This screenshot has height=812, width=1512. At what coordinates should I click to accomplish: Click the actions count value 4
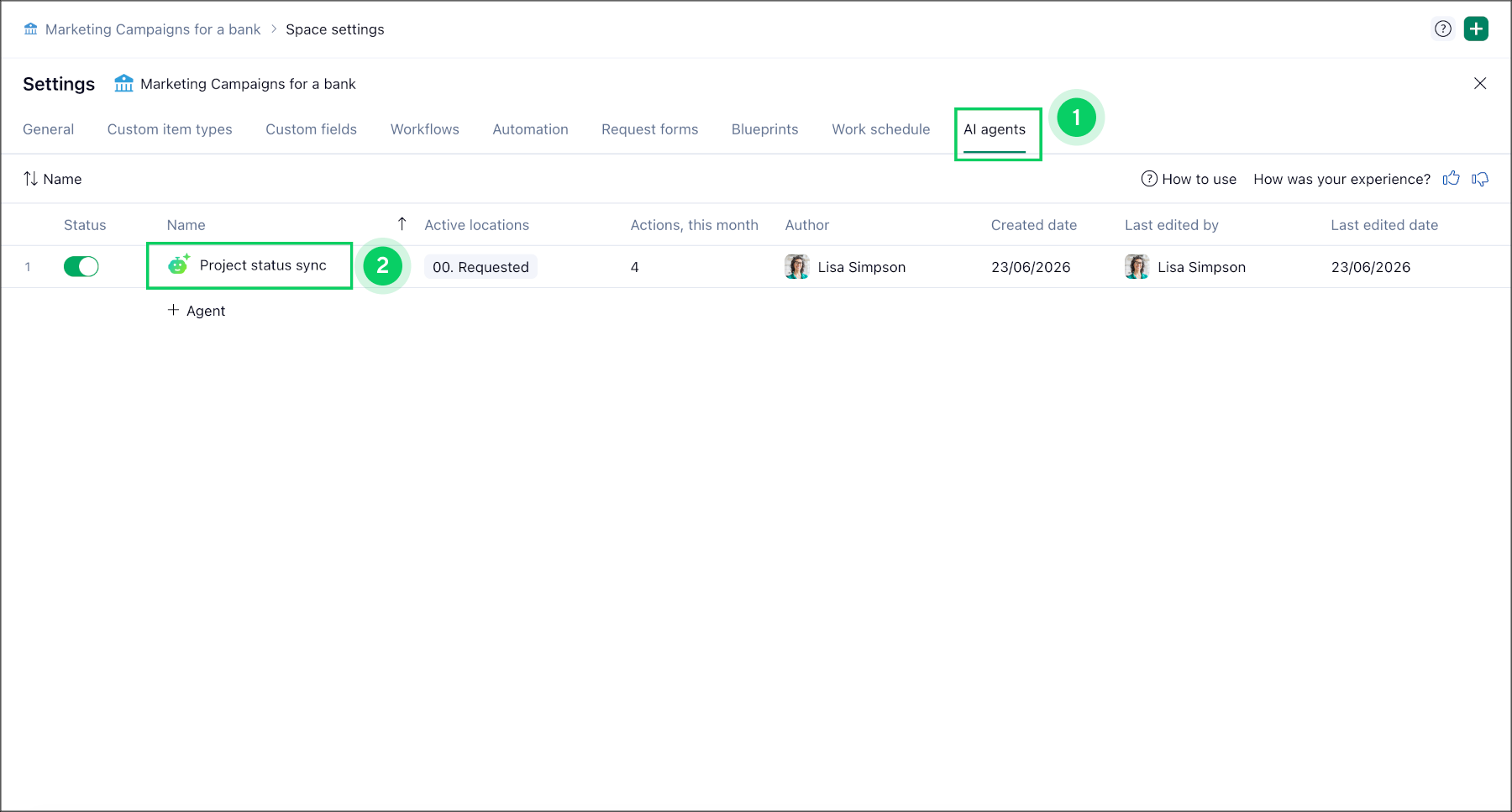tap(635, 267)
